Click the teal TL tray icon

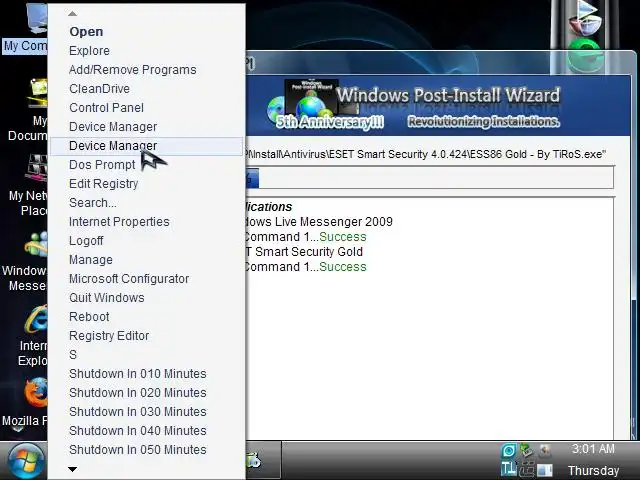pyautogui.click(x=509, y=469)
